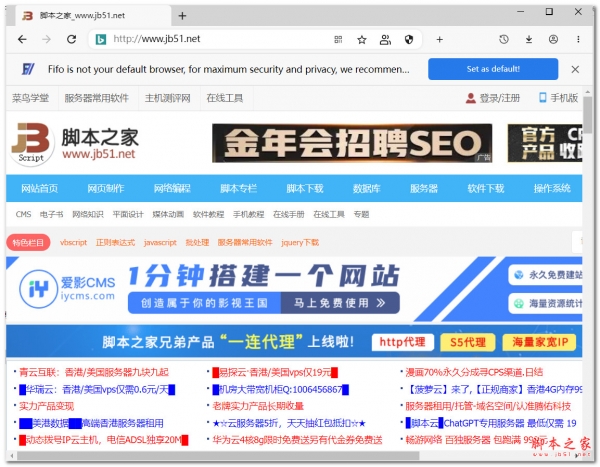
Task: Open 正则表达式 featured link
Action: tap(115, 243)
